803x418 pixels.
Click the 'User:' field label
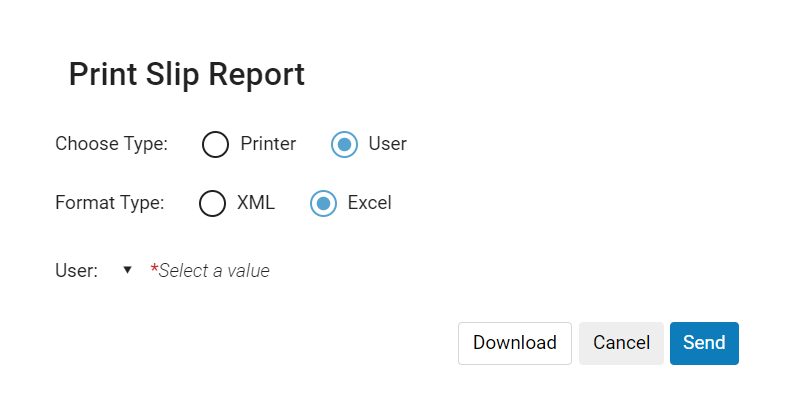pos(76,270)
